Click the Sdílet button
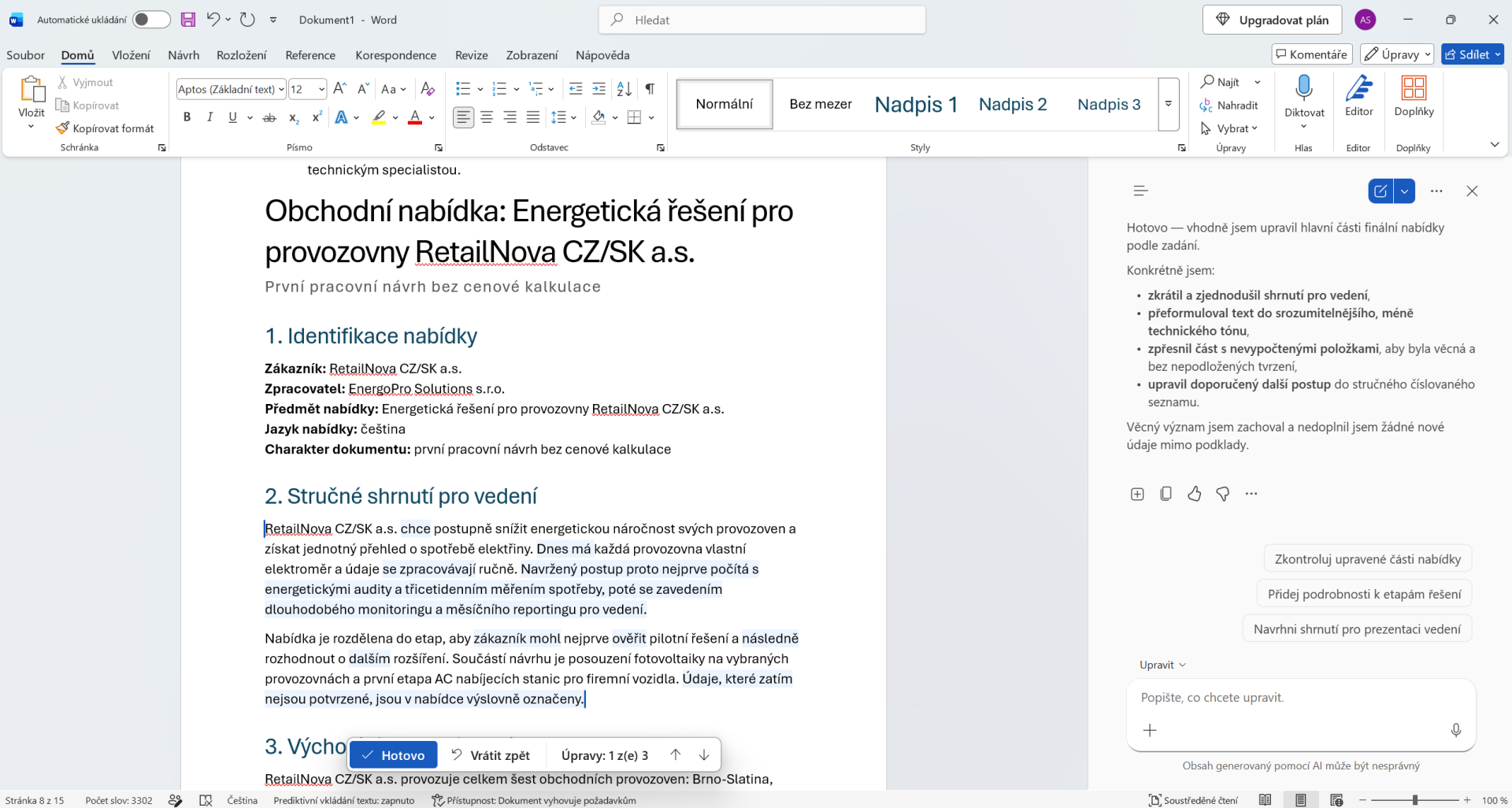 point(1473,54)
